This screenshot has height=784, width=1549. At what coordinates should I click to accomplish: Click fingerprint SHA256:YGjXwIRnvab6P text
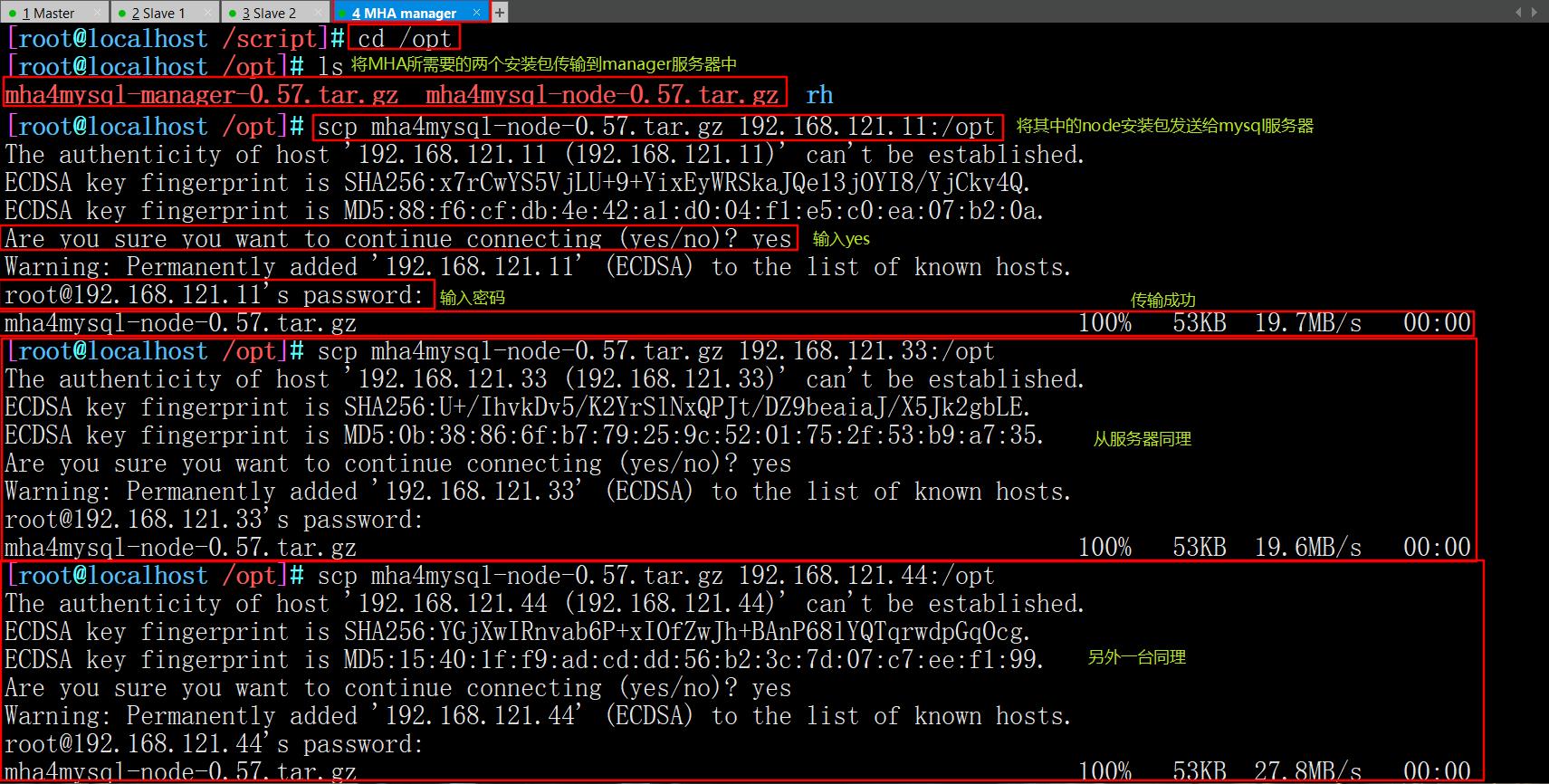pyautogui.click(x=687, y=632)
